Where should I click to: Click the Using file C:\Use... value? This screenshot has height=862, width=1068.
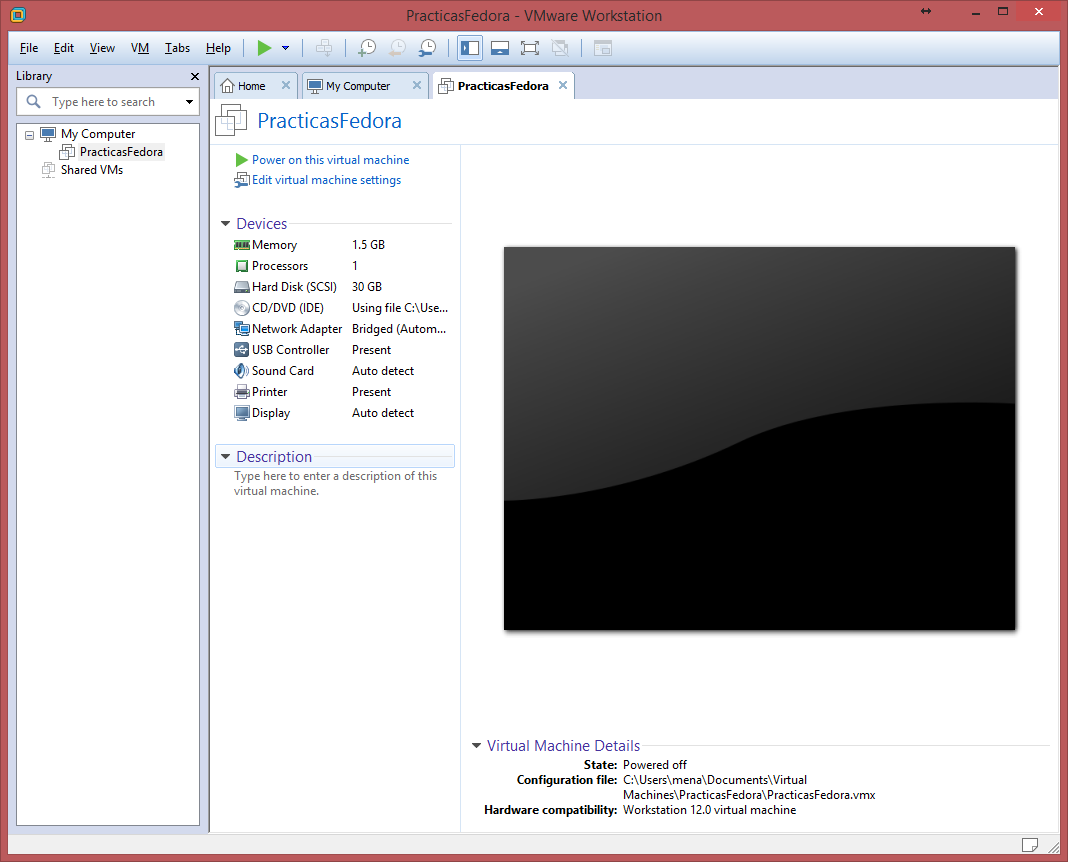point(400,308)
